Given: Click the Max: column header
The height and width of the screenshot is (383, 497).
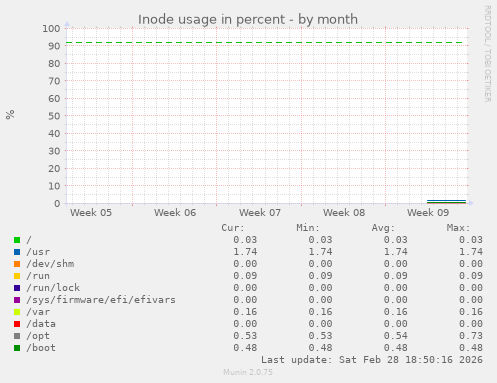Looking at the screenshot, I should click(458, 228).
